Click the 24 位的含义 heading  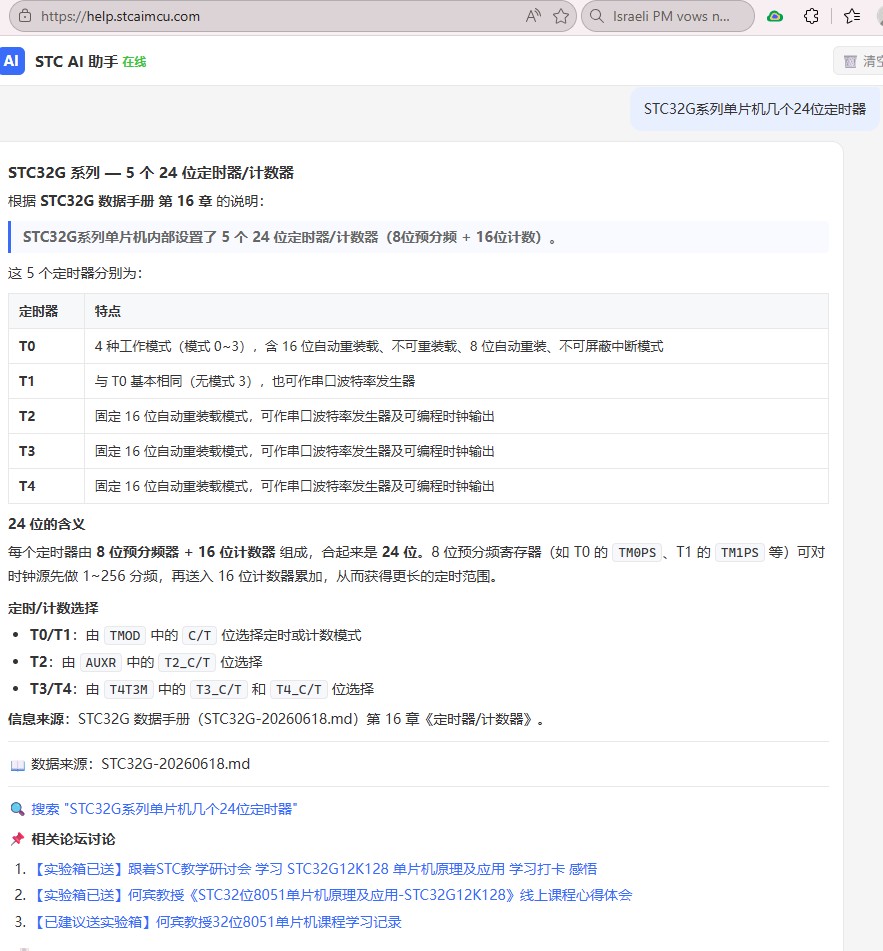(x=47, y=524)
